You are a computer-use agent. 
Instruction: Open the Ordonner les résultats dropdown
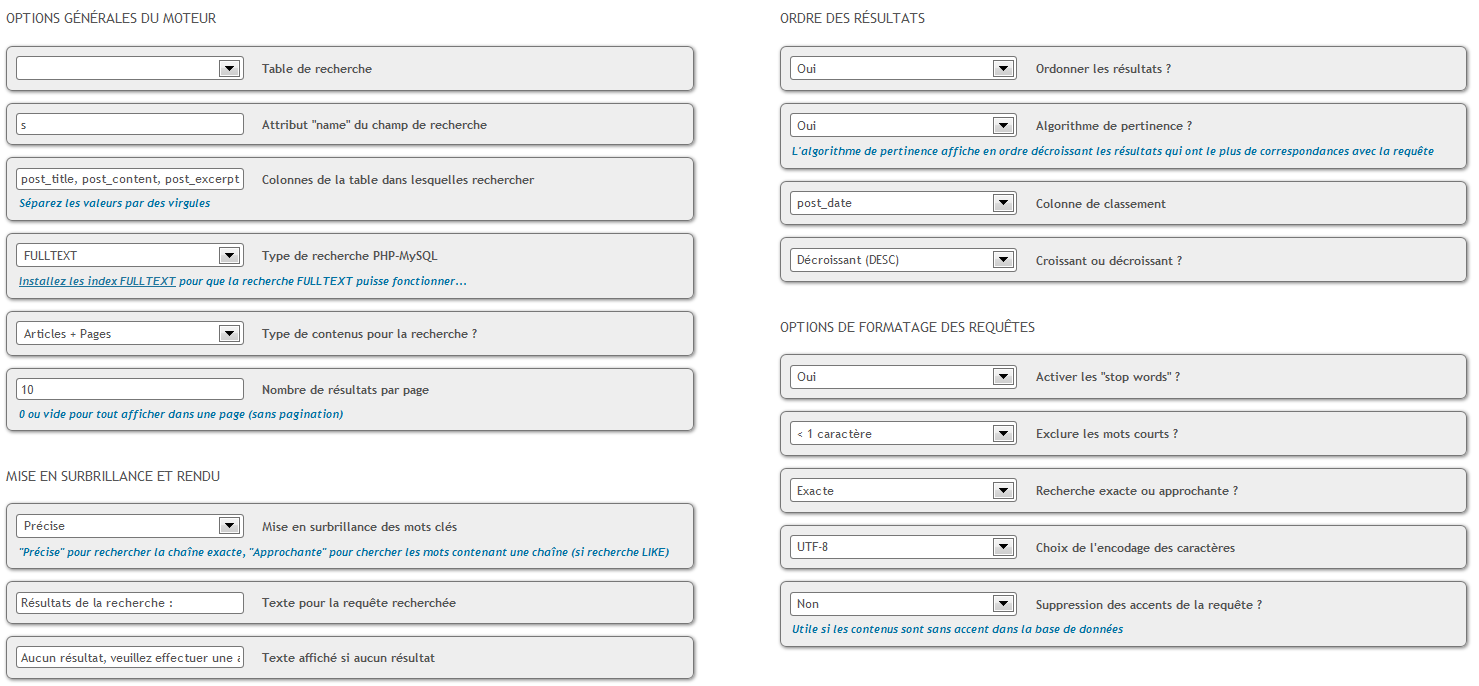point(903,68)
